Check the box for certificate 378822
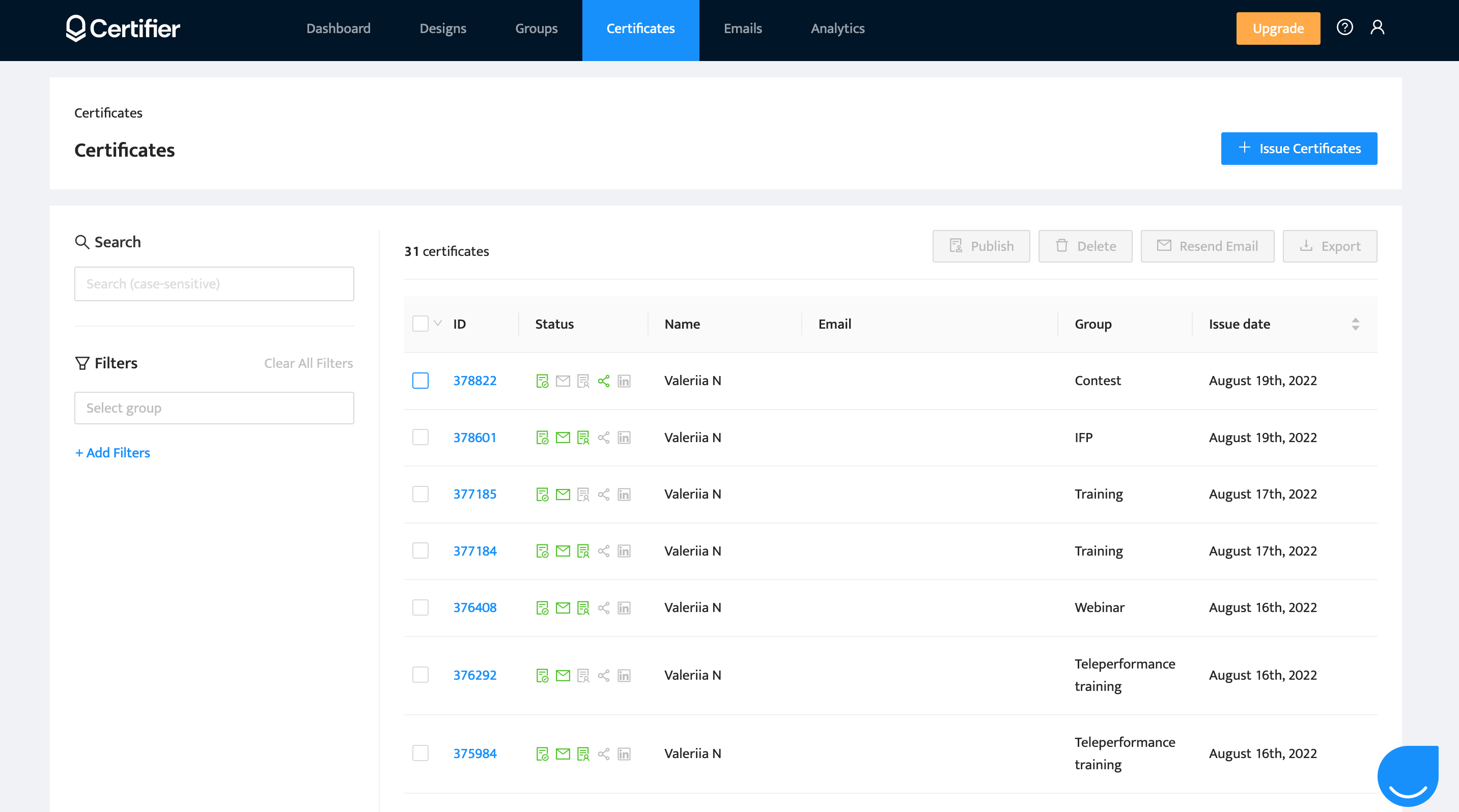1459x812 pixels. pos(420,381)
